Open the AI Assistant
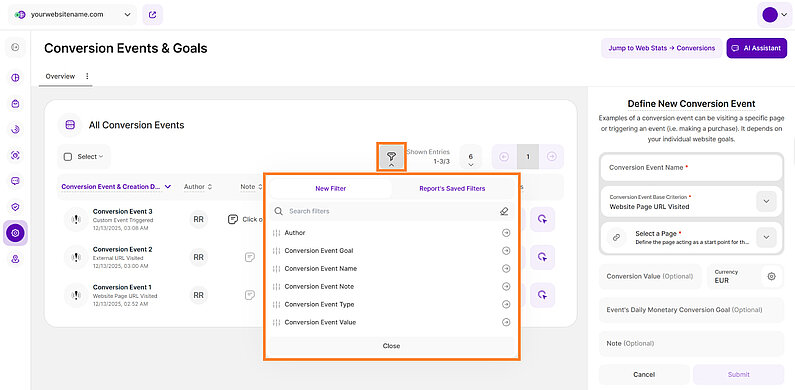Viewport: 795px width, 390px height. click(x=756, y=48)
